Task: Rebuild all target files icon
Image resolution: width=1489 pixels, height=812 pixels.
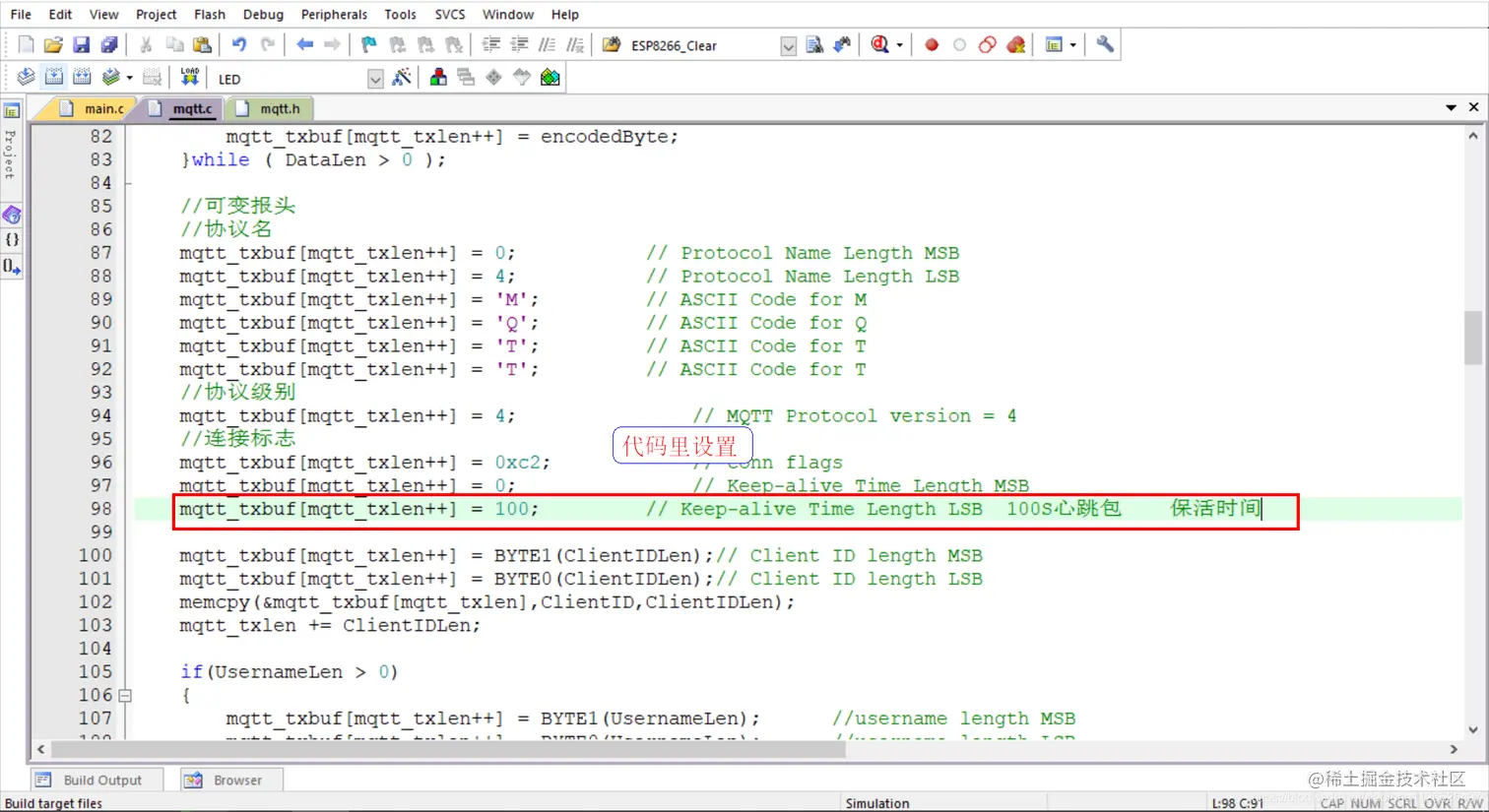Action: (x=82, y=78)
